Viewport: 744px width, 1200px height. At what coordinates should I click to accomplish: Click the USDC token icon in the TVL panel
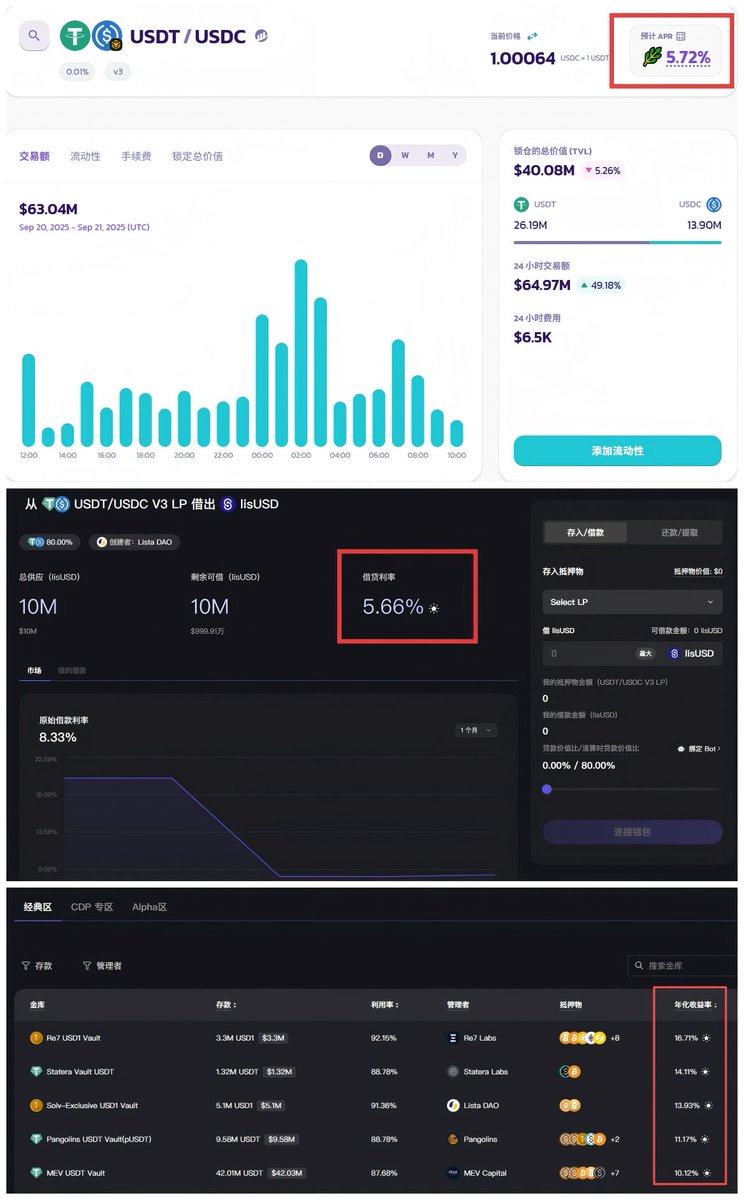pyautogui.click(x=714, y=204)
